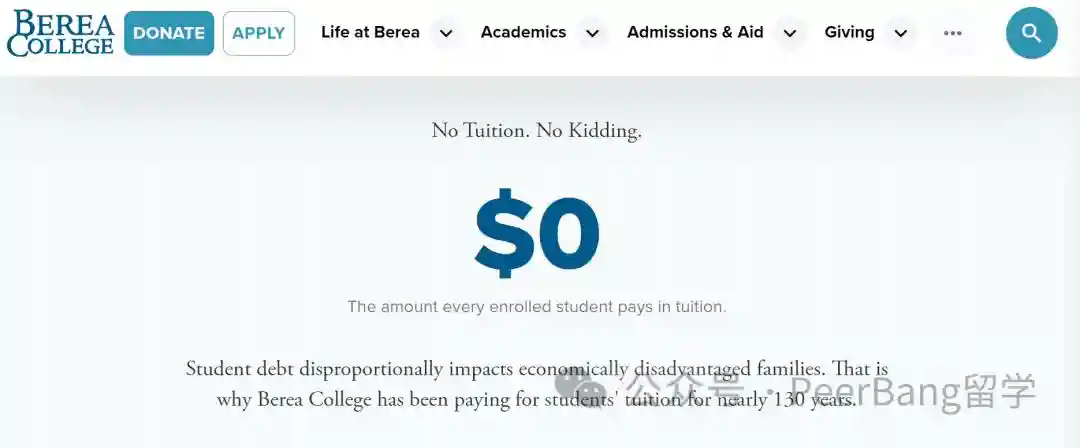Open the Life at Berea menu label
This screenshot has width=1080, height=448.
click(x=370, y=32)
